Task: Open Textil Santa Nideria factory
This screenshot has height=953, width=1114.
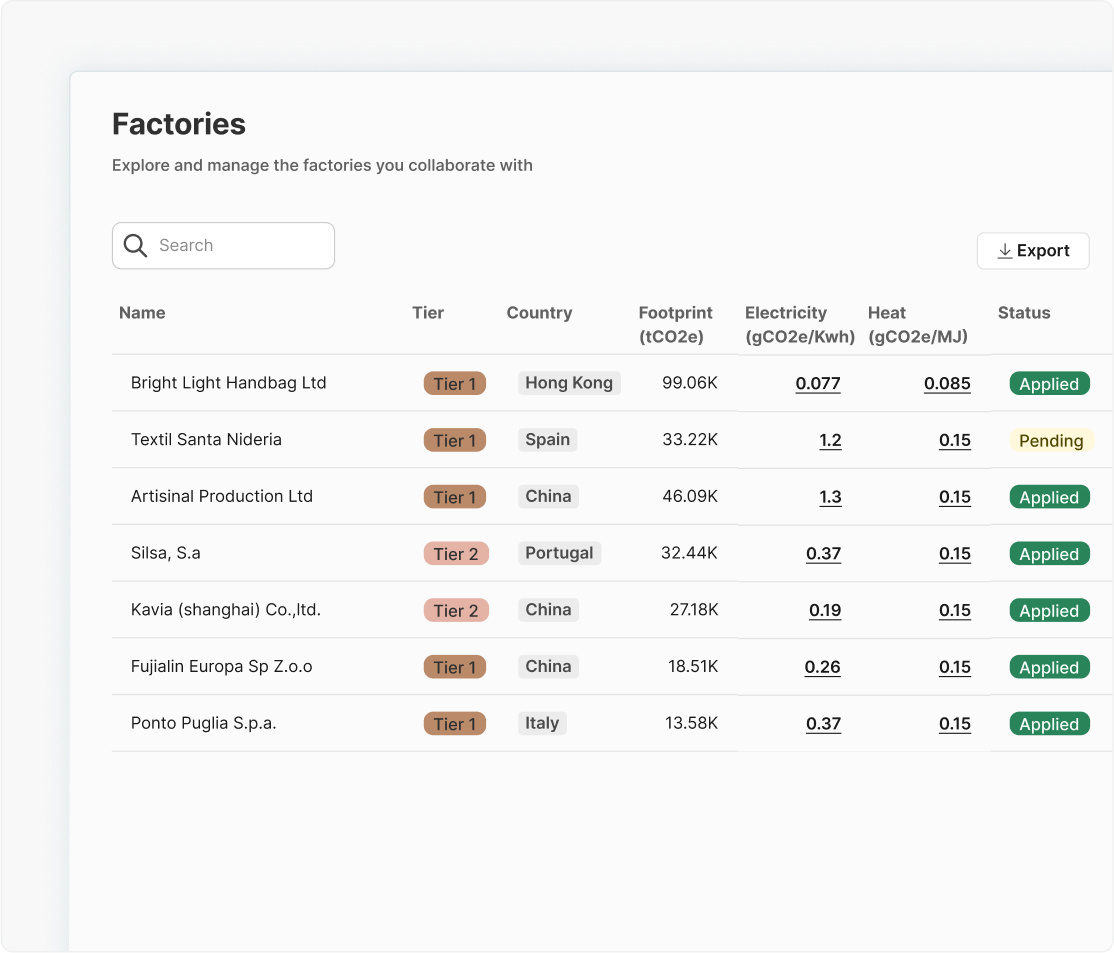Action: [206, 440]
